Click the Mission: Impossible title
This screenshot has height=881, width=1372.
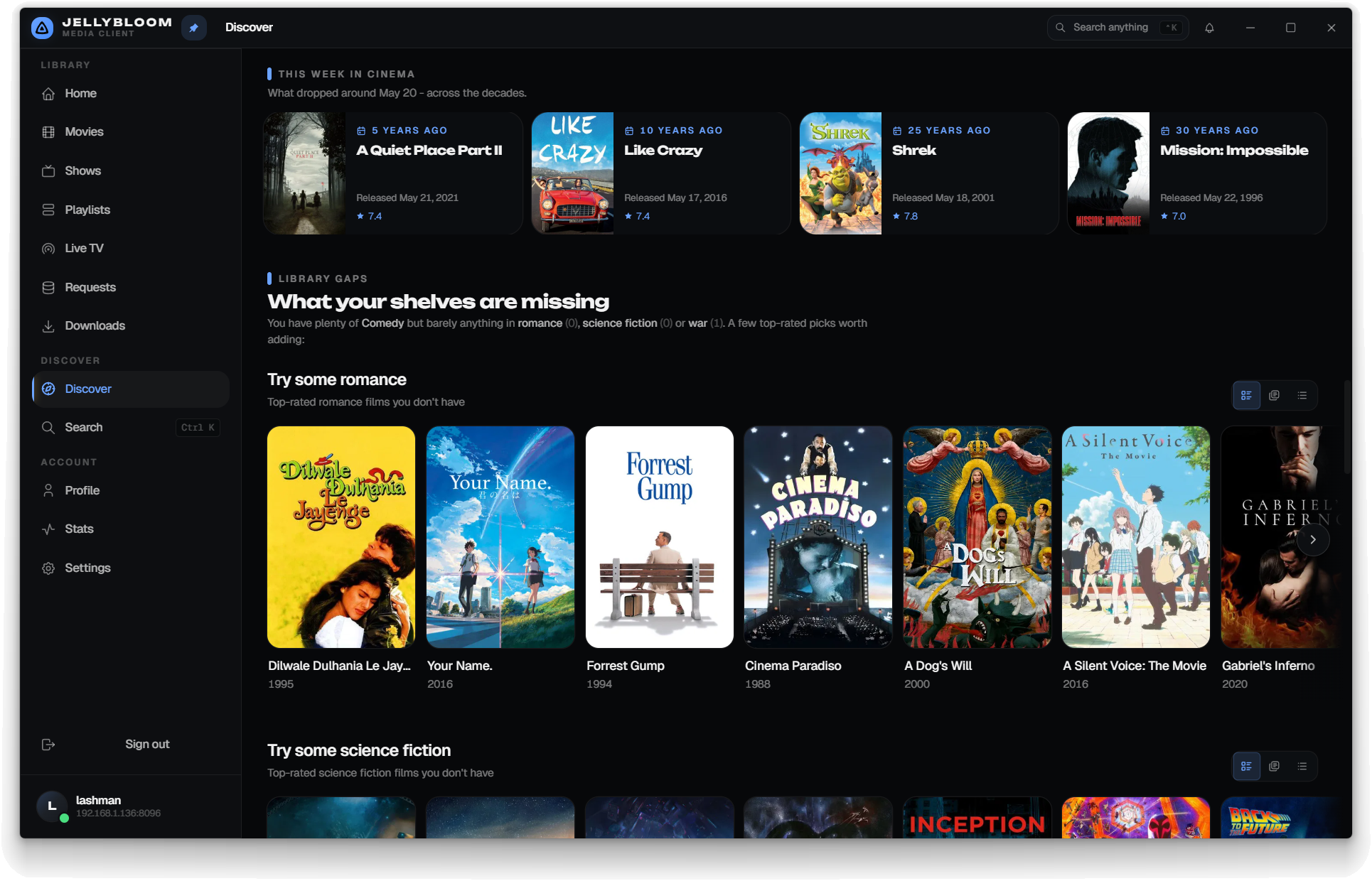[x=1234, y=150]
